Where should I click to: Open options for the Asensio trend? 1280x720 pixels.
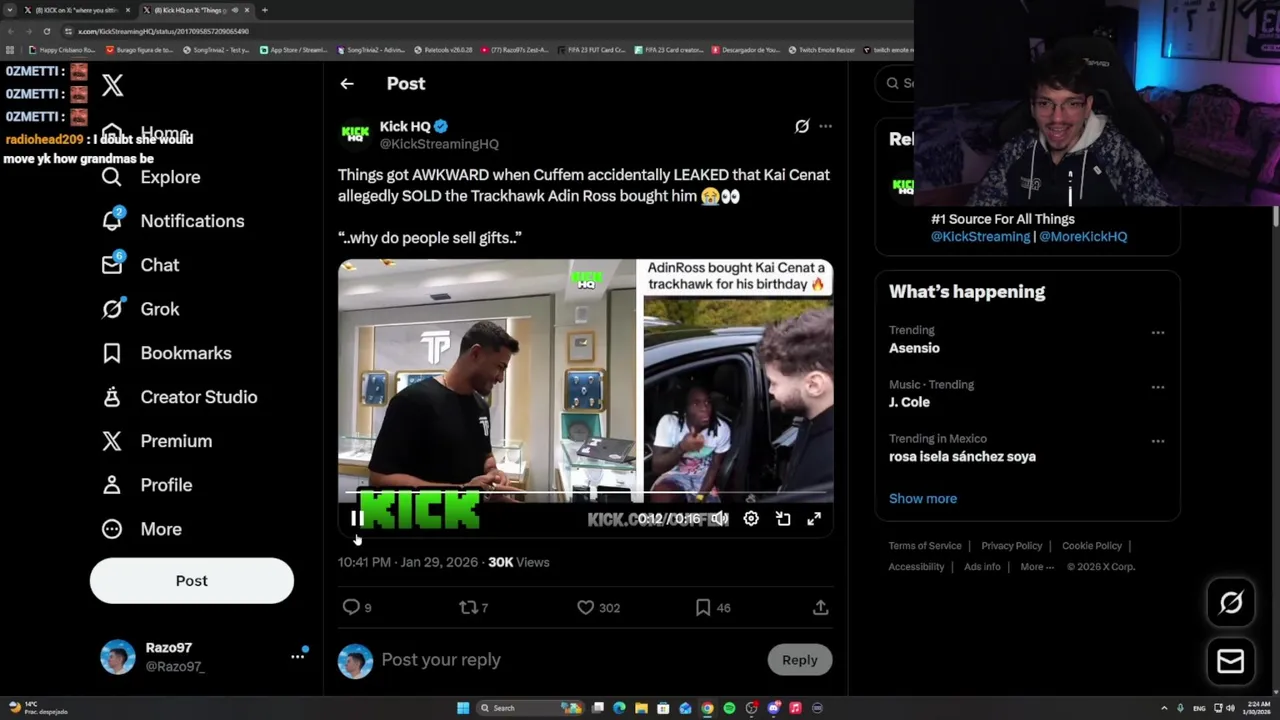[1158, 333]
